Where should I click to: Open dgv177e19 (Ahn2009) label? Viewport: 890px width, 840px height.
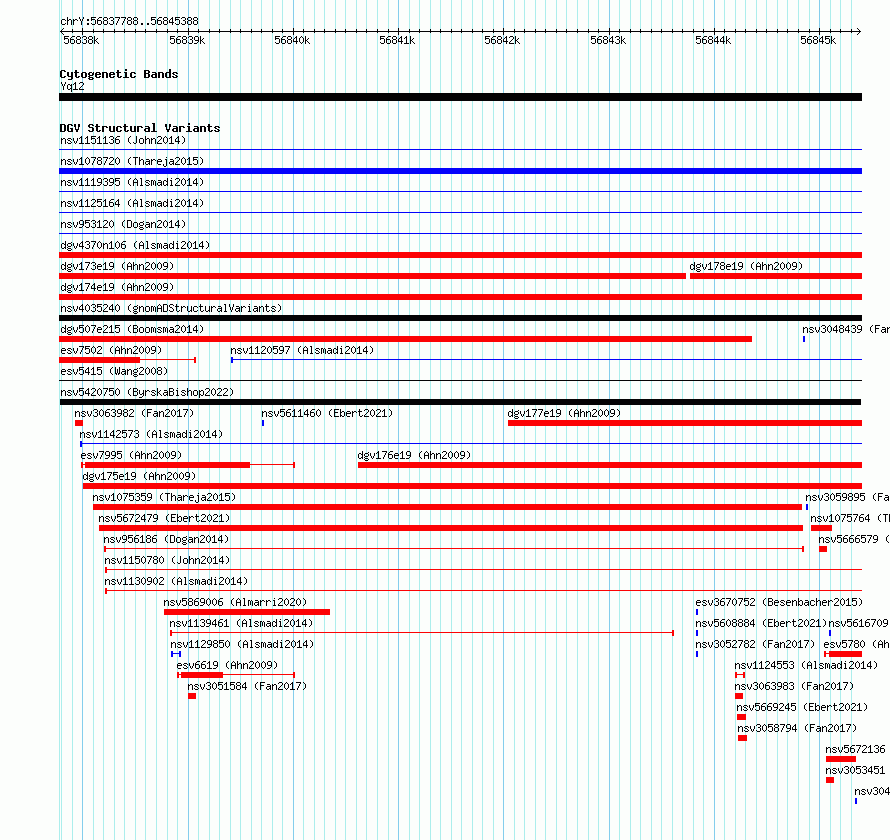(x=564, y=413)
